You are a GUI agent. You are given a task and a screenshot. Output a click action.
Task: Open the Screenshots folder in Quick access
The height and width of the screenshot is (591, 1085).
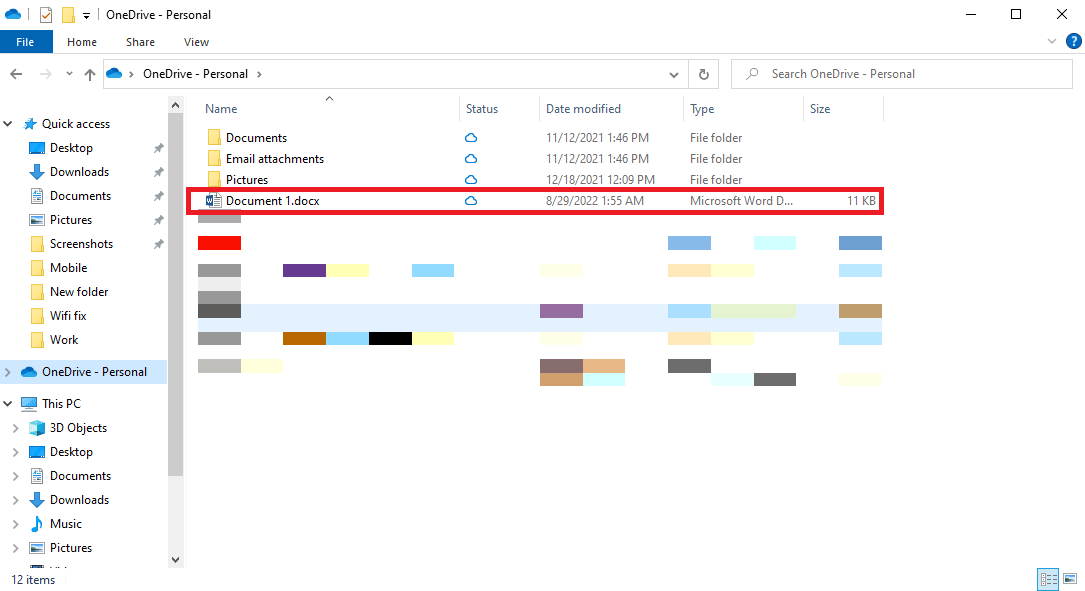pos(81,244)
